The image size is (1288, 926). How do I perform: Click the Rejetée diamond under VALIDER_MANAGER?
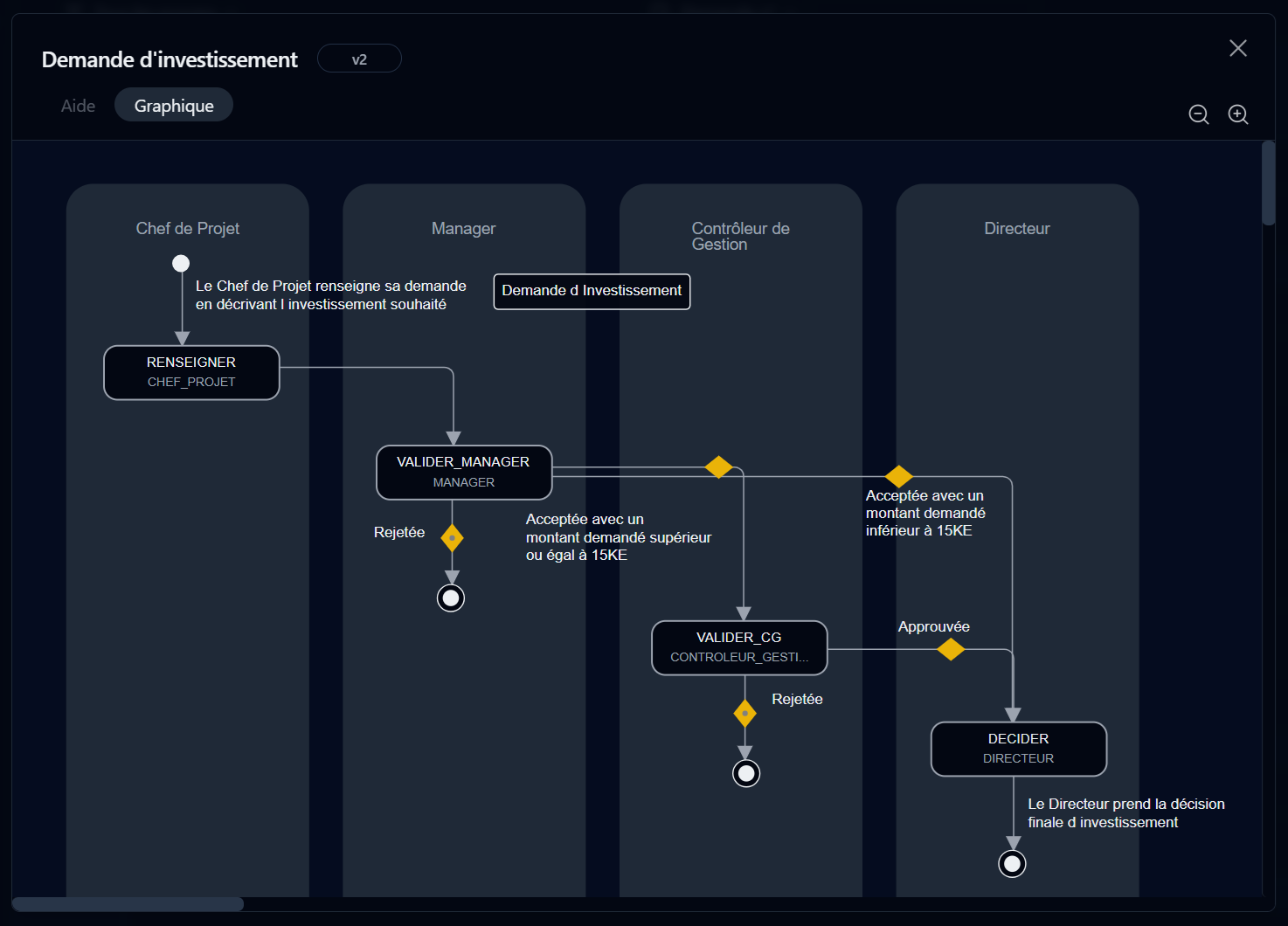point(452,537)
